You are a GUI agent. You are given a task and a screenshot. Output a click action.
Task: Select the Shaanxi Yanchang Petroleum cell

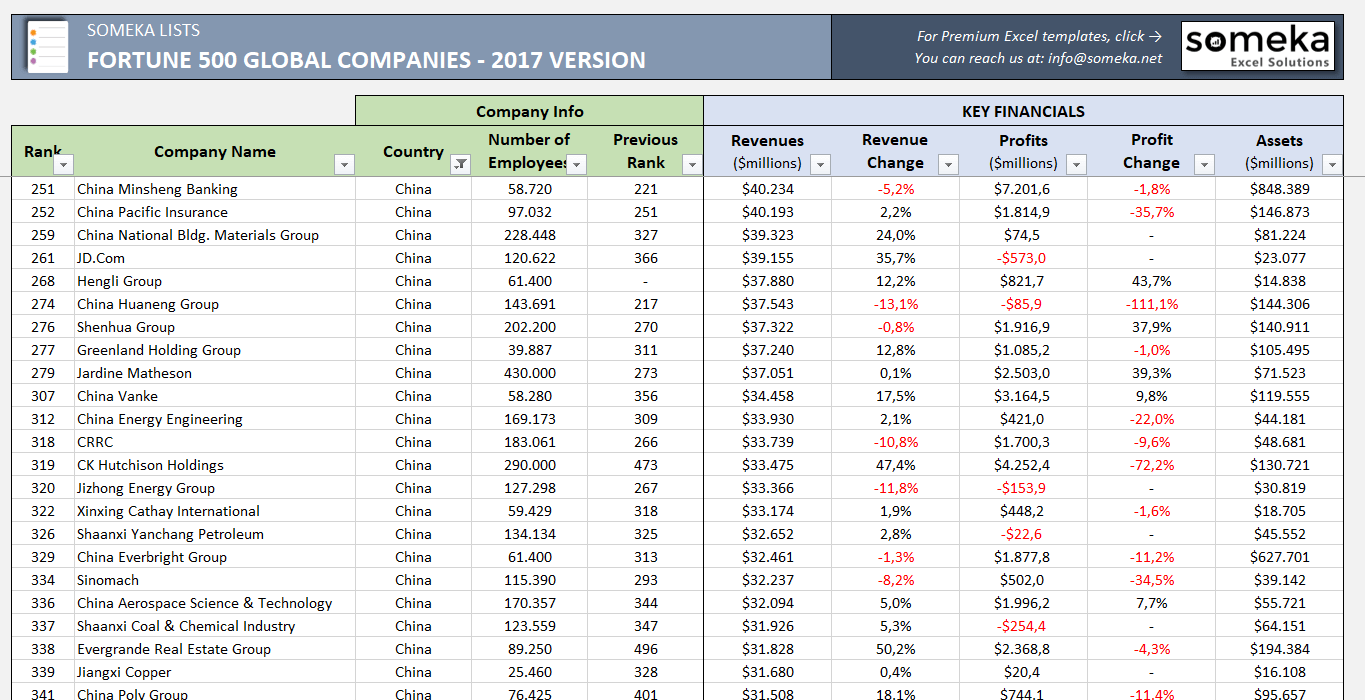[214, 534]
